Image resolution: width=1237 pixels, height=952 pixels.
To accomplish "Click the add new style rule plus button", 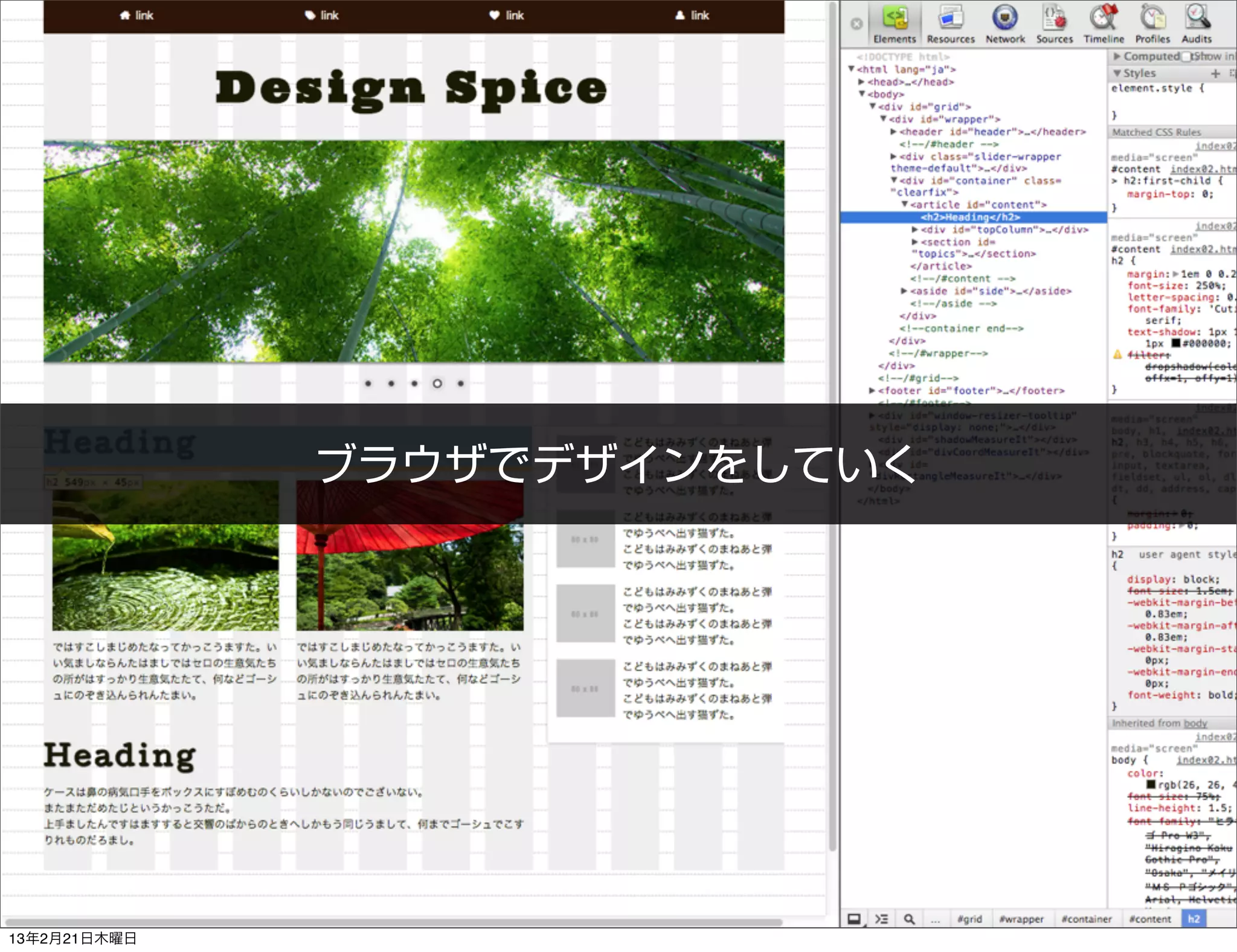I will (x=1215, y=73).
